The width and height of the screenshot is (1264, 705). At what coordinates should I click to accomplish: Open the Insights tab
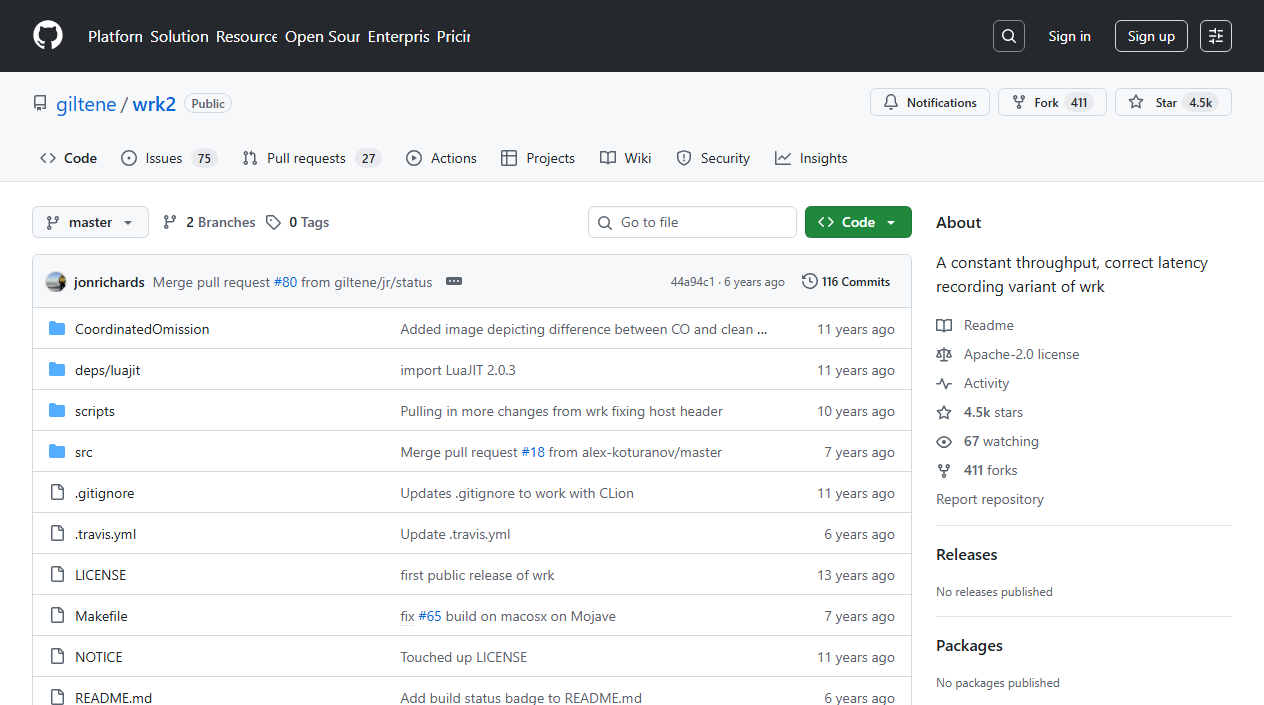[811, 158]
